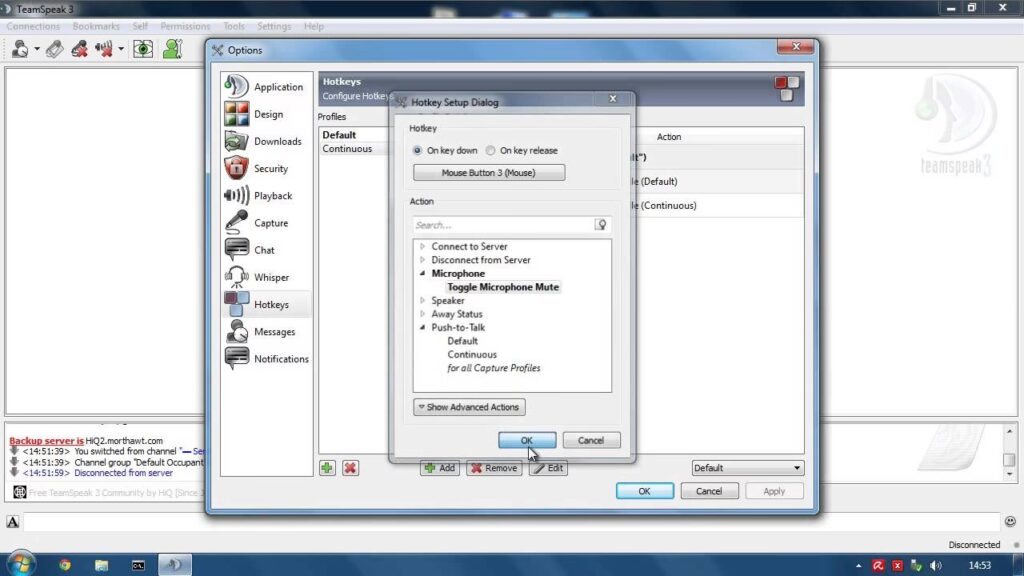Click the action Search field
Screen dimensions: 1024x576
(x=503, y=225)
